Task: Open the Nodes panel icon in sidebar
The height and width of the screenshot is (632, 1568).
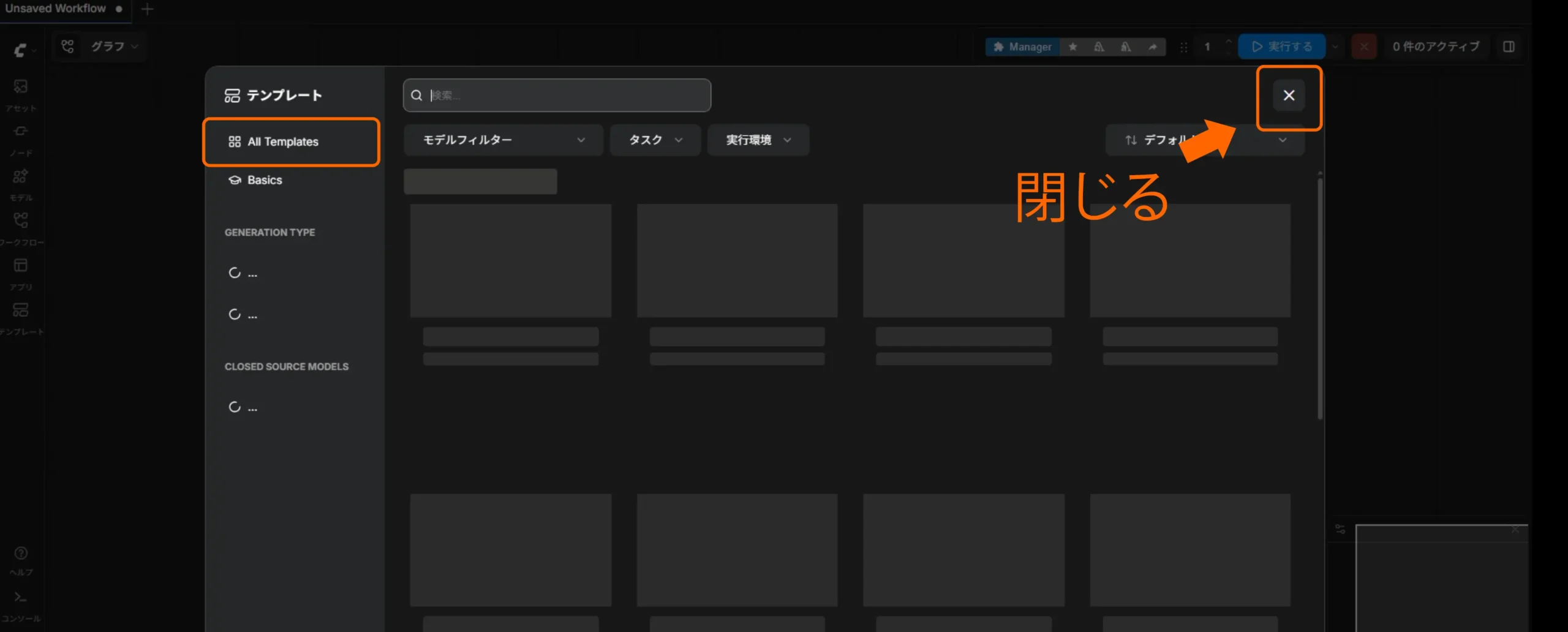Action: 21,131
